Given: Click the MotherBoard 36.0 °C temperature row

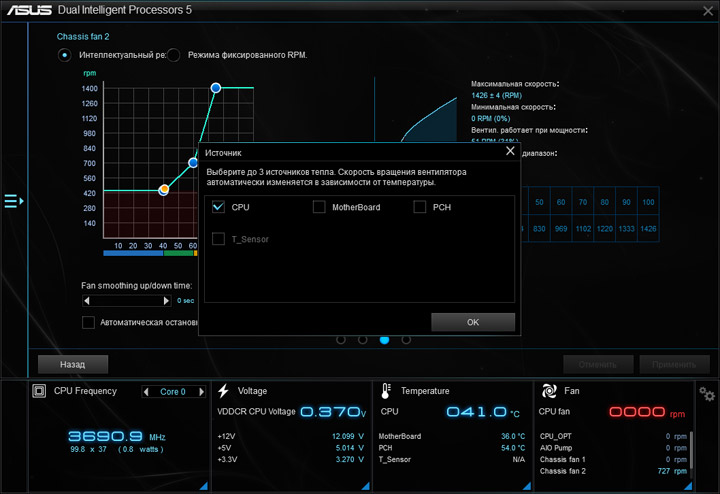Looking at the screenshot, I should 452,436.
